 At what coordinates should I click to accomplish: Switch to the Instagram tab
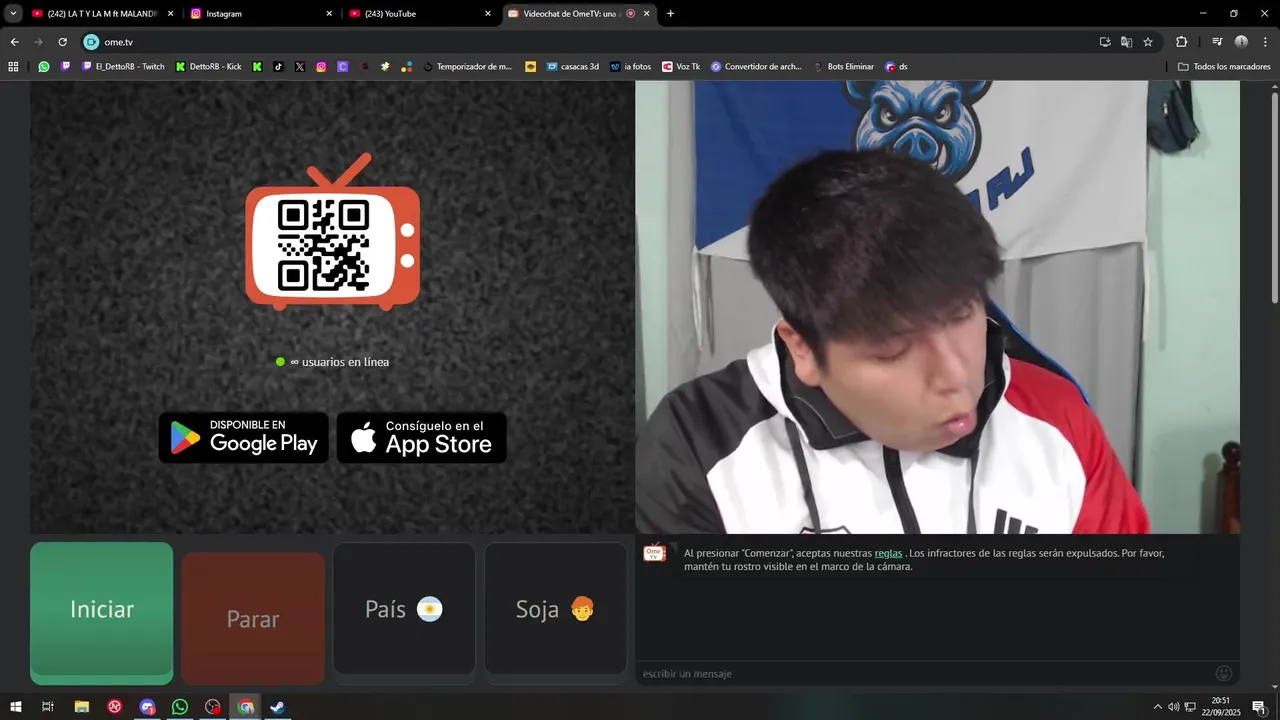coord(263,14)
